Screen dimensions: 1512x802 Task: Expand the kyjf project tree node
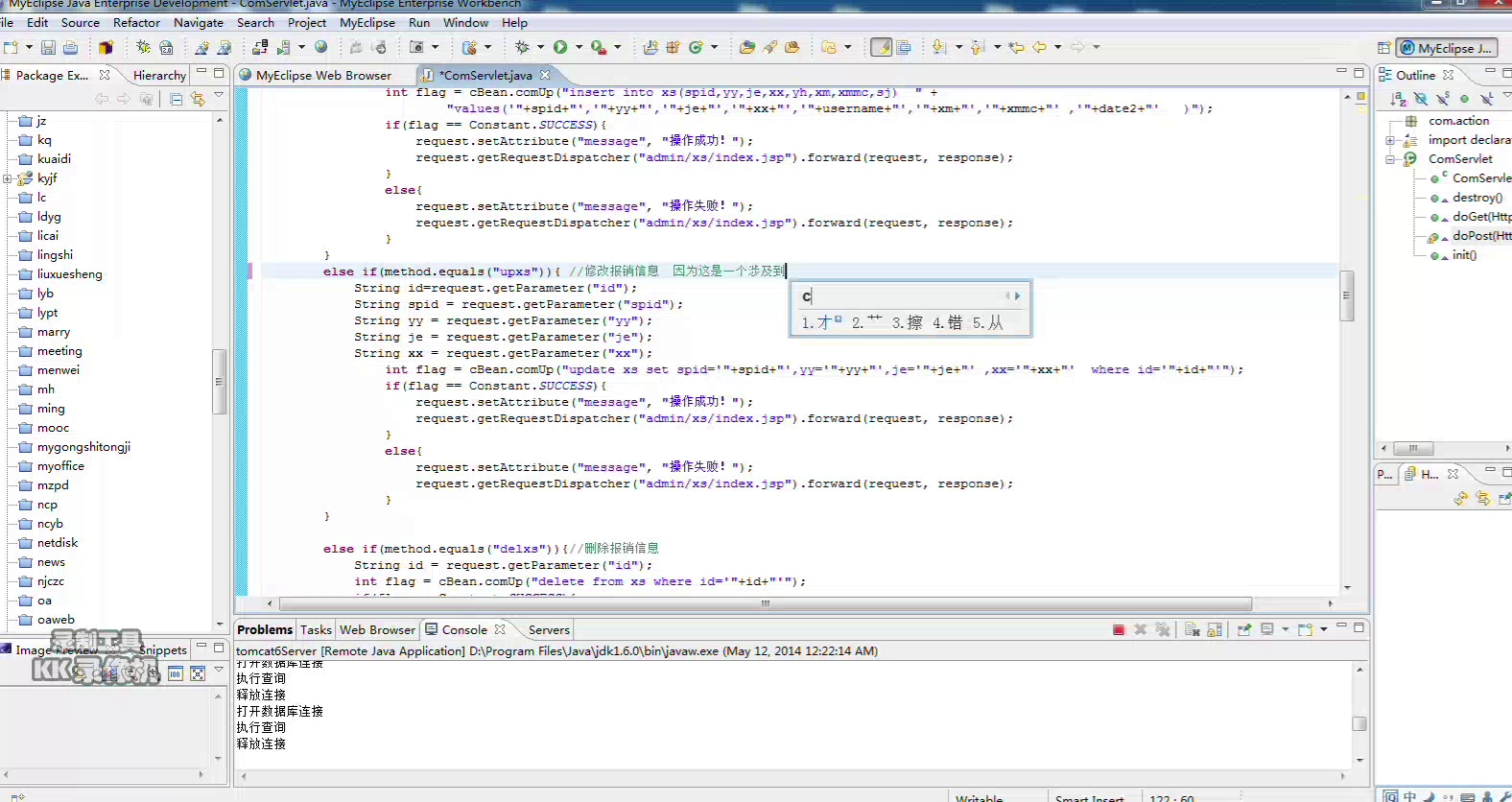point(8,178)
